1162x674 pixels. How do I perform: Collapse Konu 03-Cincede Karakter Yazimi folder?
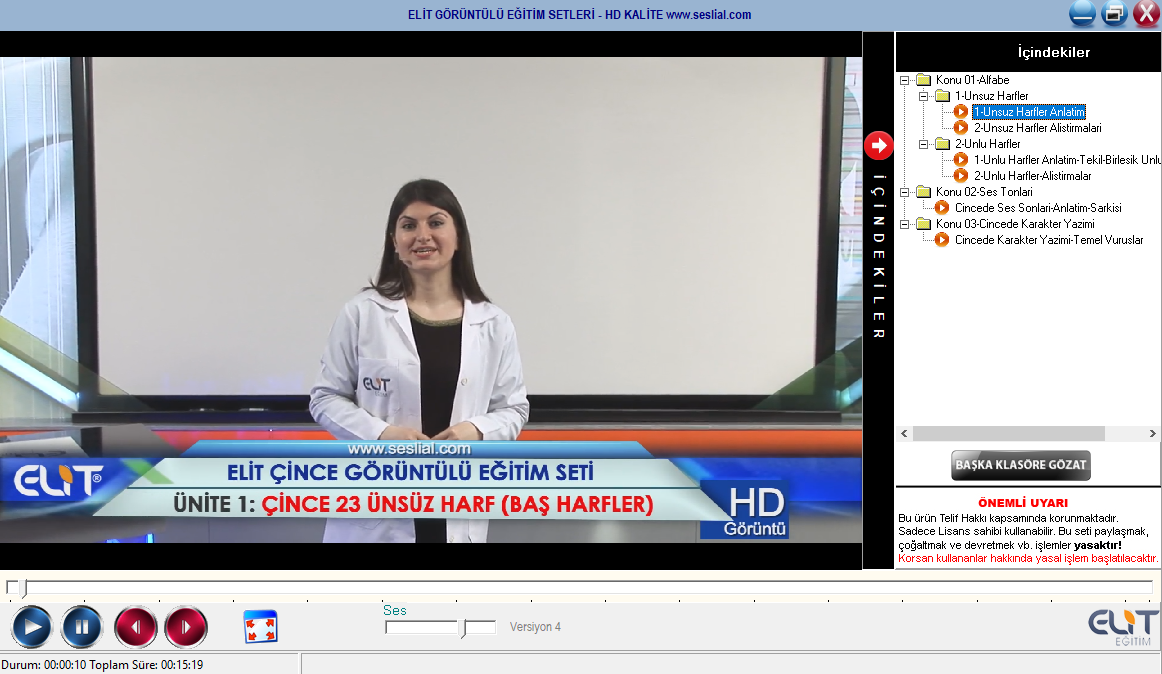coord(904,224)
